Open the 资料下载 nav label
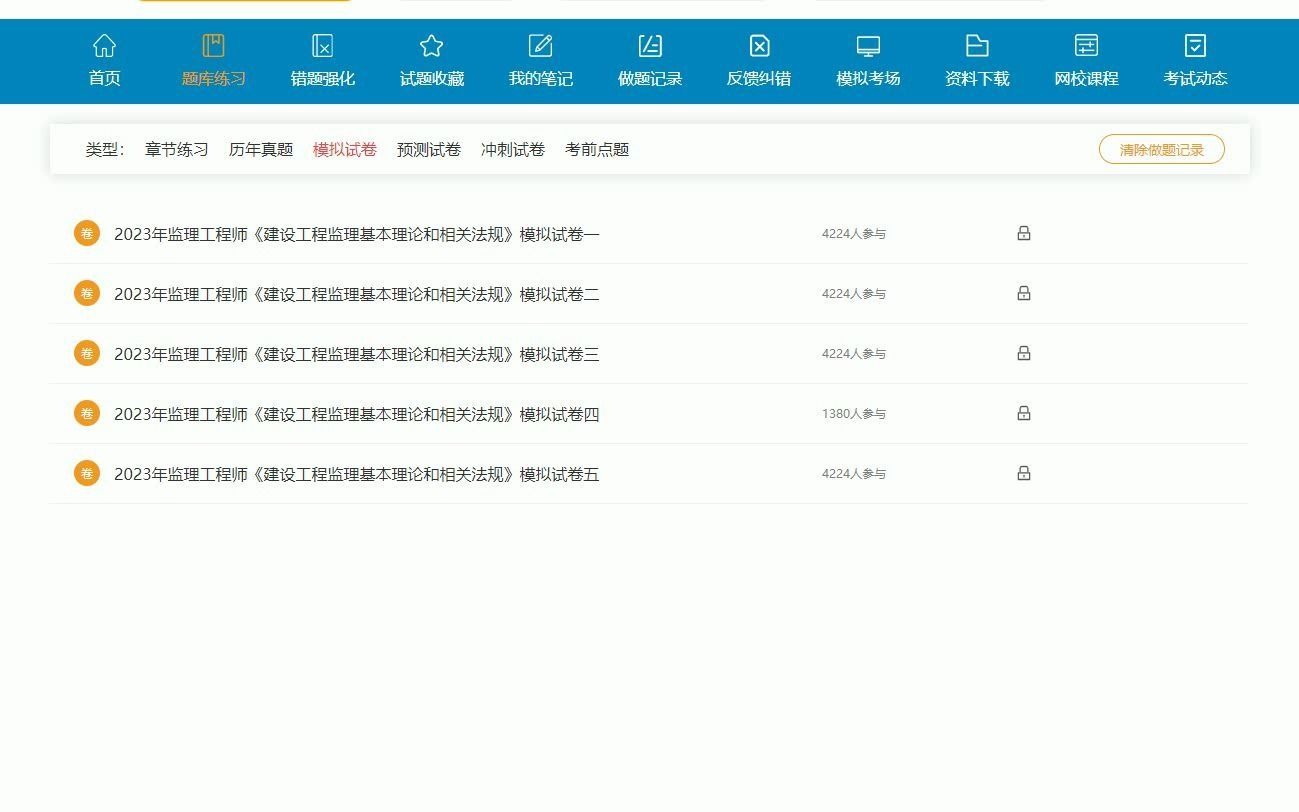The height and width of the screenshot is (812, 1299). coord(977,79)
